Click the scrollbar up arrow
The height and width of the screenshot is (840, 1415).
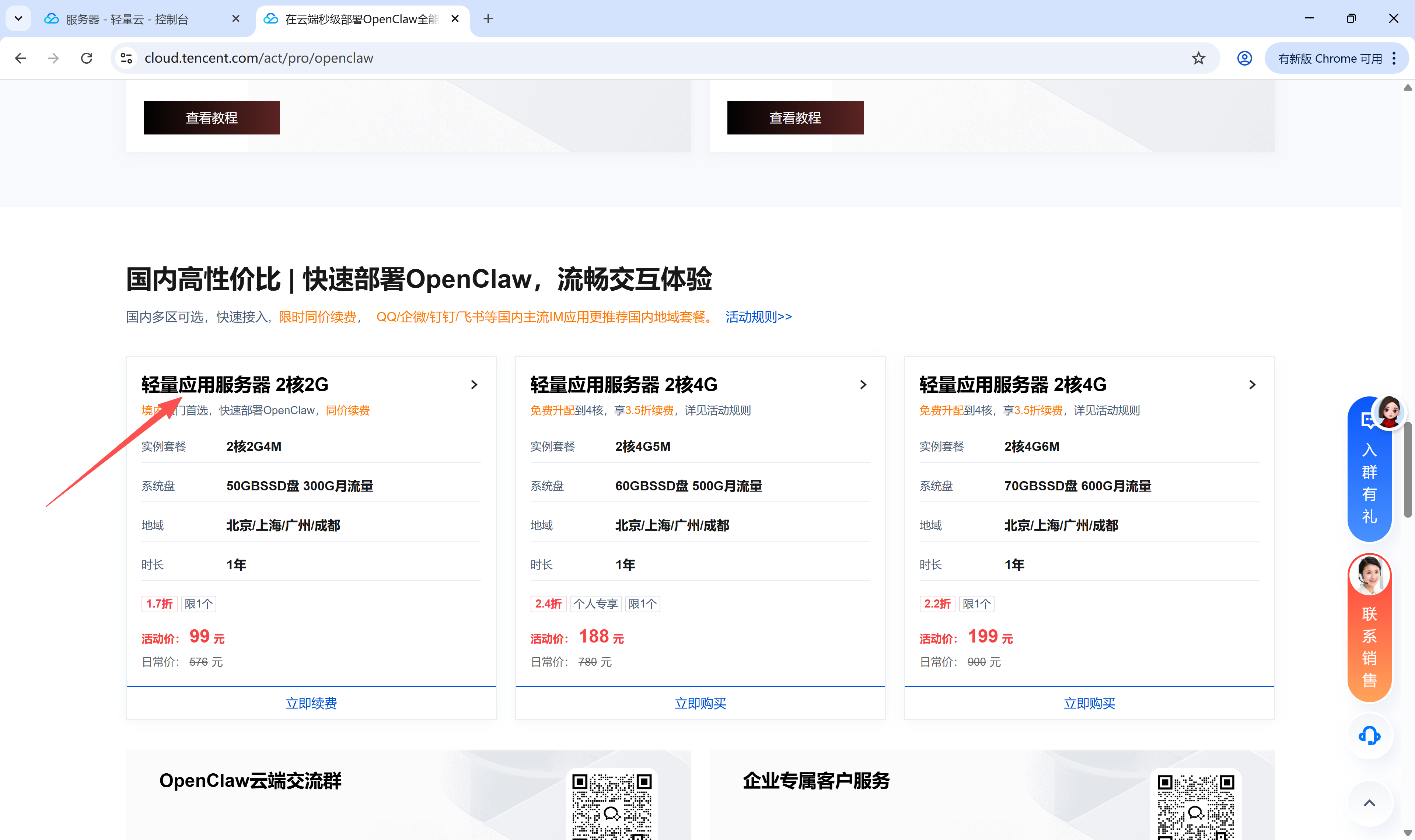pyautogui.click(x=1408, y=88)
